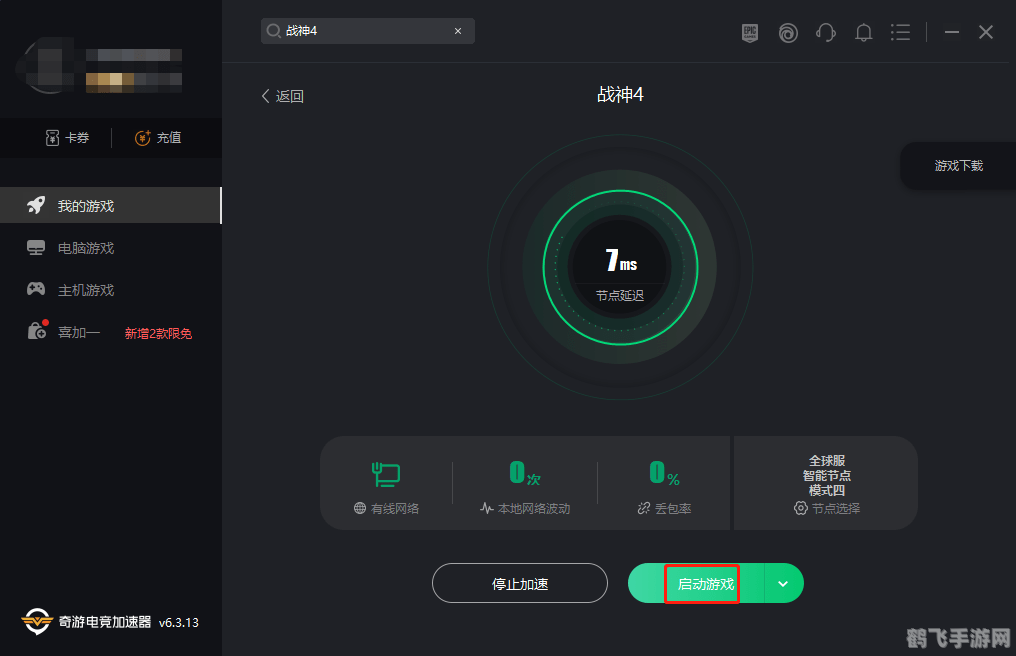The width and height of the screenshot is (1016, 656).
Task: Click the search field containing 战神4
Action: [x=360, y=31]
